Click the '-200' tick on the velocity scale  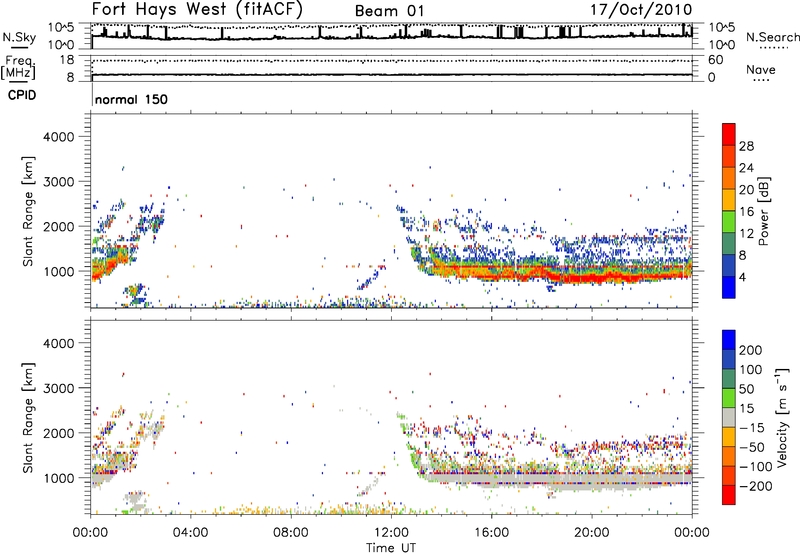pyautogui.click(x=755, y=486)
